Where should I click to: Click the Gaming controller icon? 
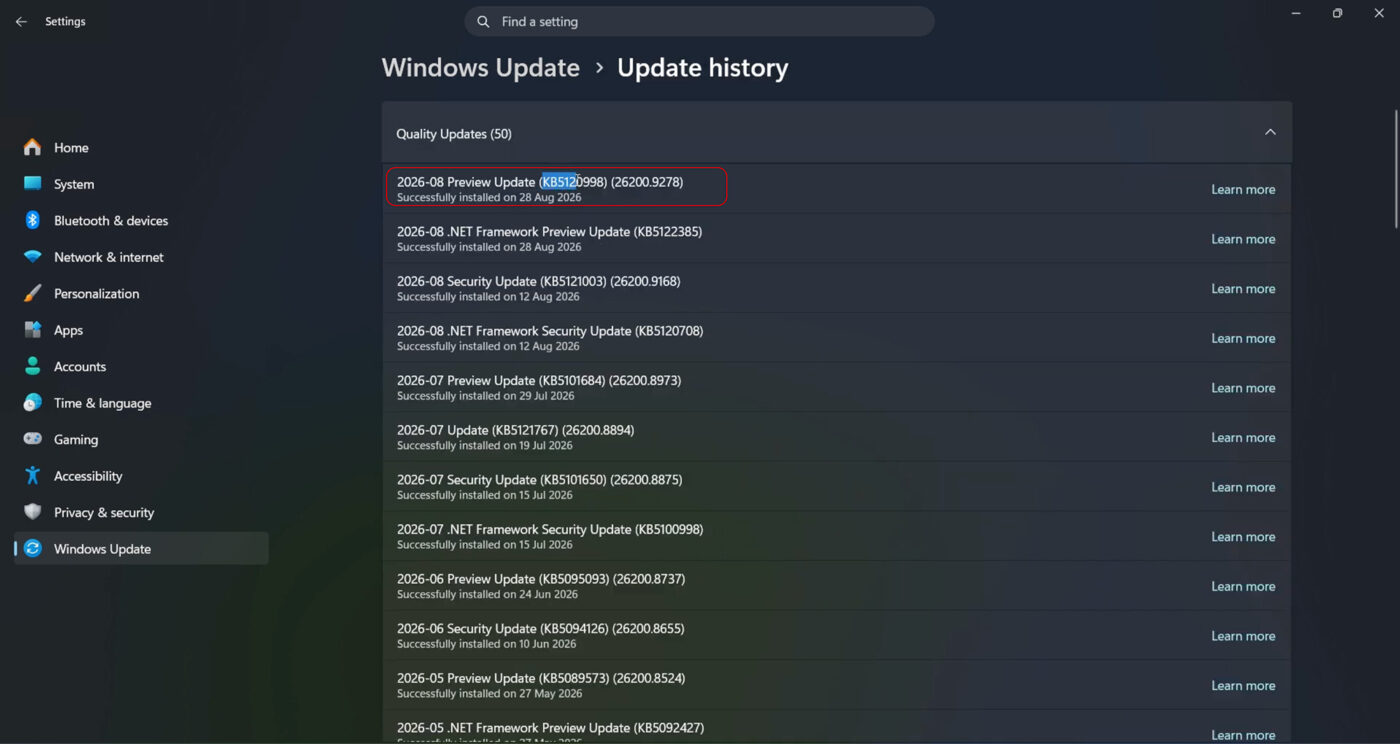click(x=33, y=439)
